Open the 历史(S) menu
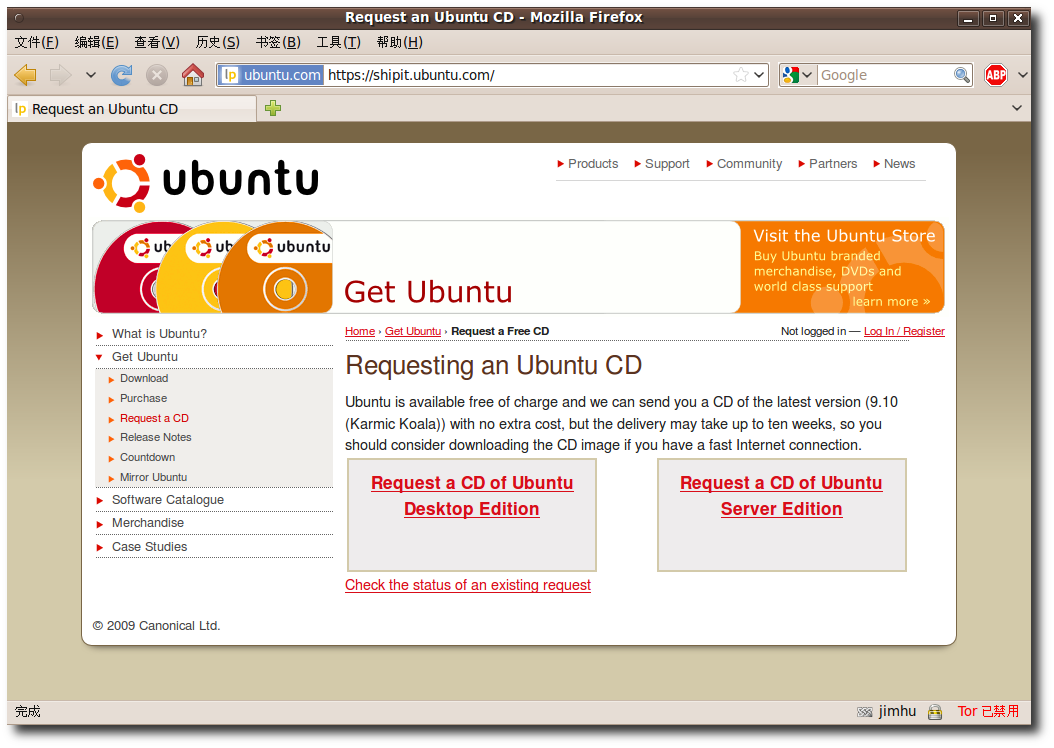Image resolution: width=1054 pixels, height=748 pixels. click(x=218, y=42)
